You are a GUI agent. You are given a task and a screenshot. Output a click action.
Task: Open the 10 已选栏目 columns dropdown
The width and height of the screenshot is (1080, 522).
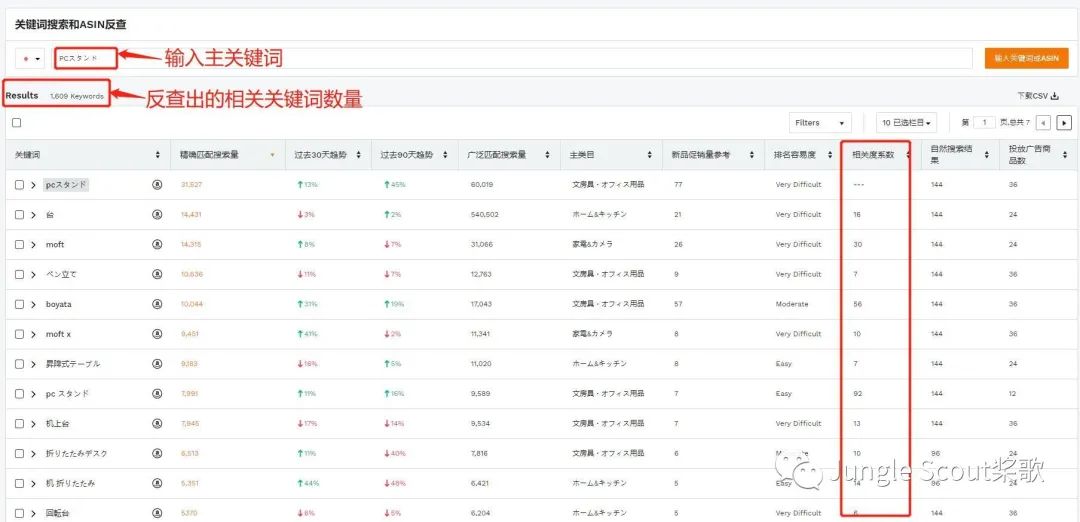click(906, 123)
